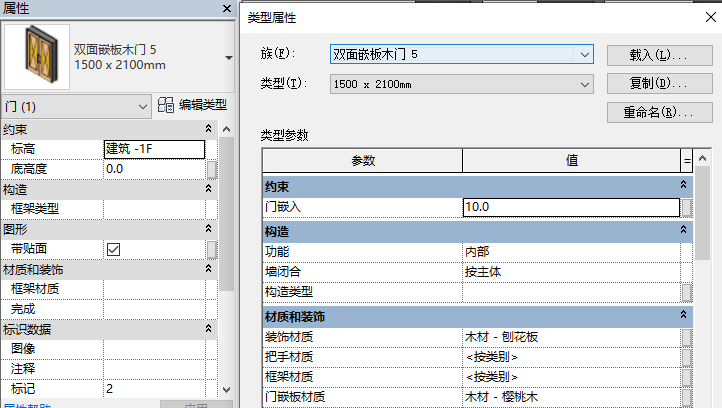The height and width of the screenshot is (408, 722).
Task: Click the 注释 value field
Action: [x=154, y=368]
